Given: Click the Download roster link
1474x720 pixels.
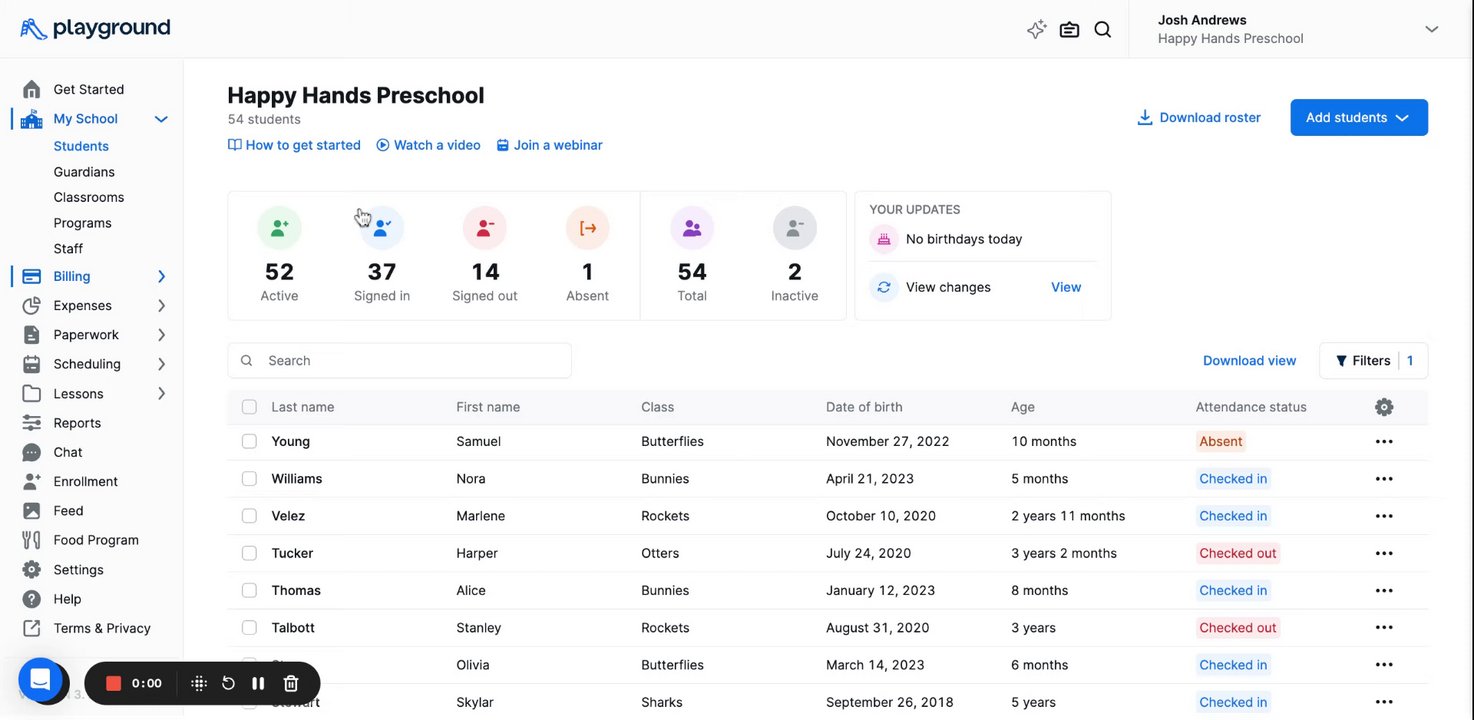Looking at the screenshot, I should coord(1199,118).
